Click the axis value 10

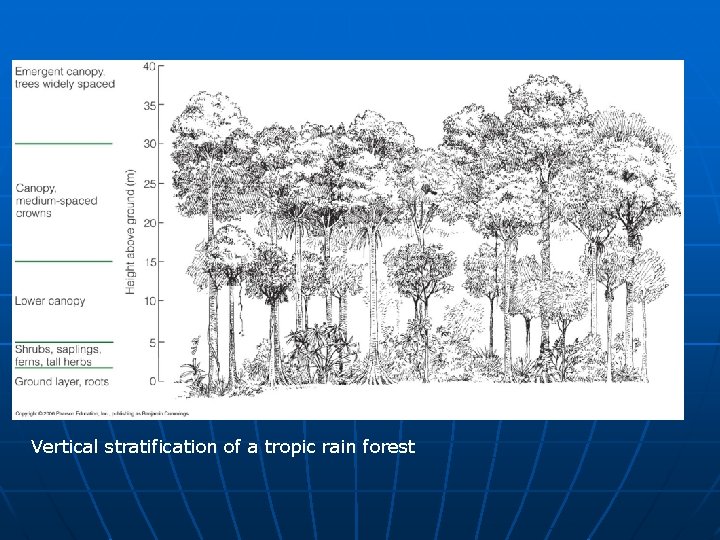coord(149,301)
